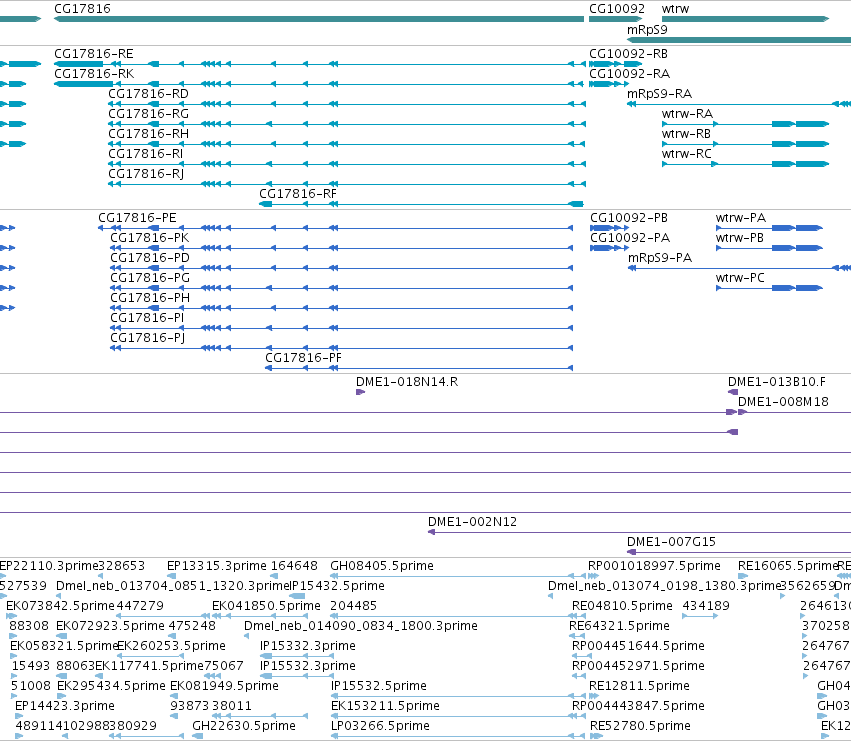Select the mRpS9 gene label

click(647, 30)
